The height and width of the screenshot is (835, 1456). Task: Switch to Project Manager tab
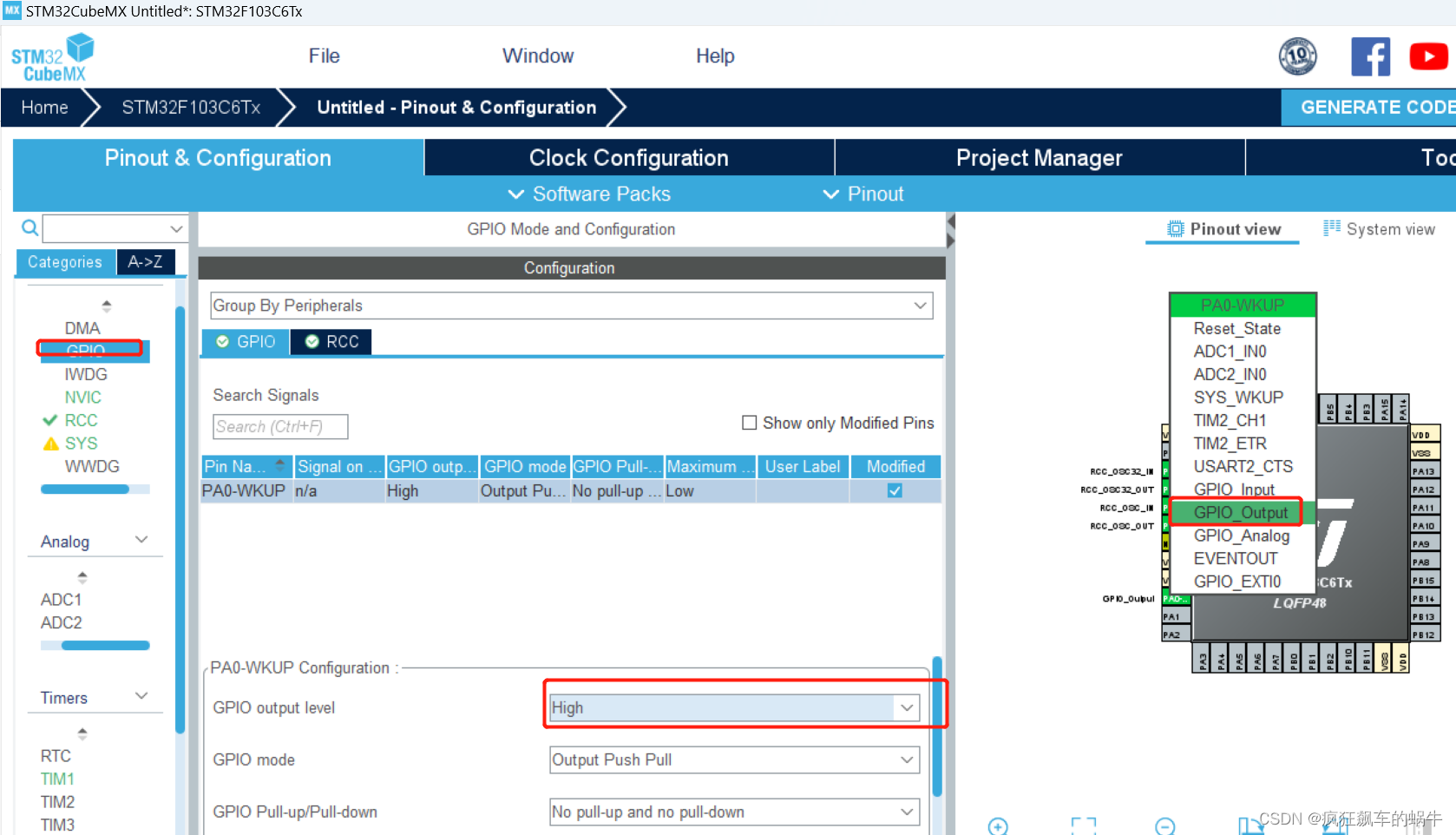(1040, 158)
